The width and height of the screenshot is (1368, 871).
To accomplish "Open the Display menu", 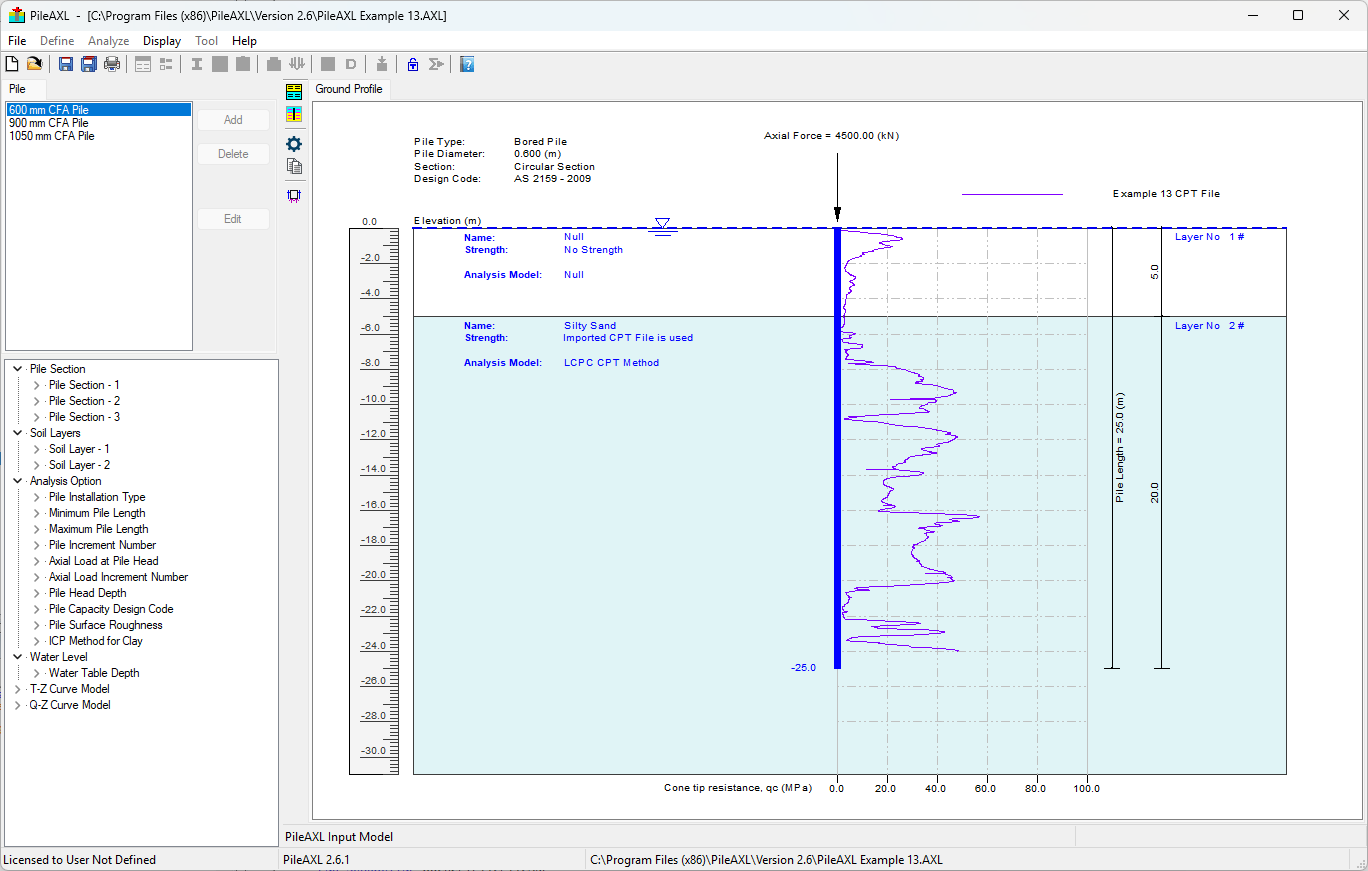I will (162, 41).
